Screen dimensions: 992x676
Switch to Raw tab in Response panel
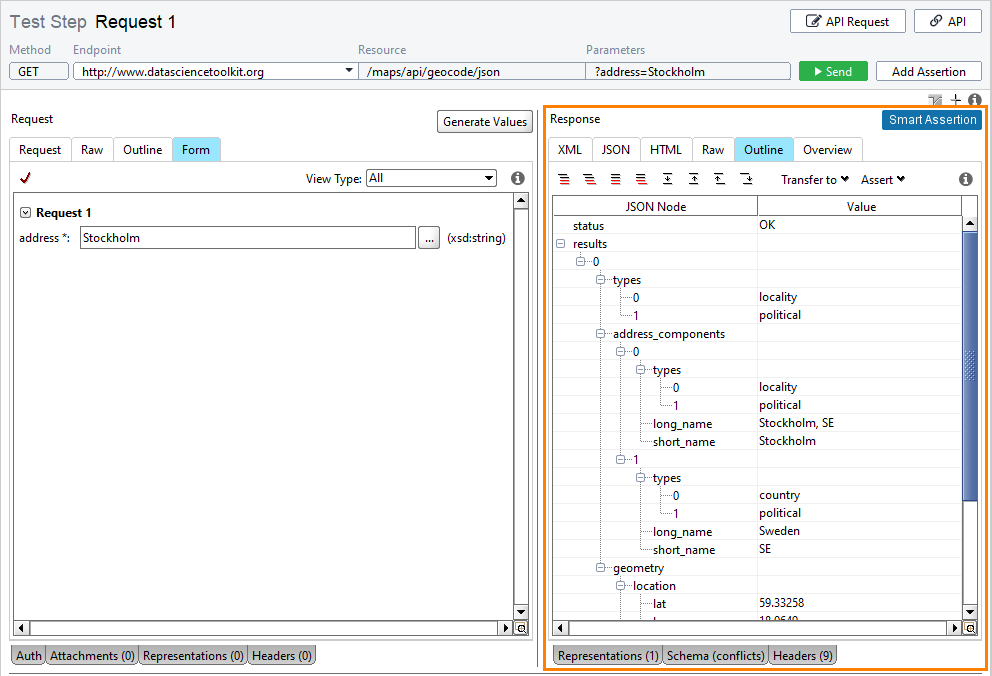pos(712,150)
